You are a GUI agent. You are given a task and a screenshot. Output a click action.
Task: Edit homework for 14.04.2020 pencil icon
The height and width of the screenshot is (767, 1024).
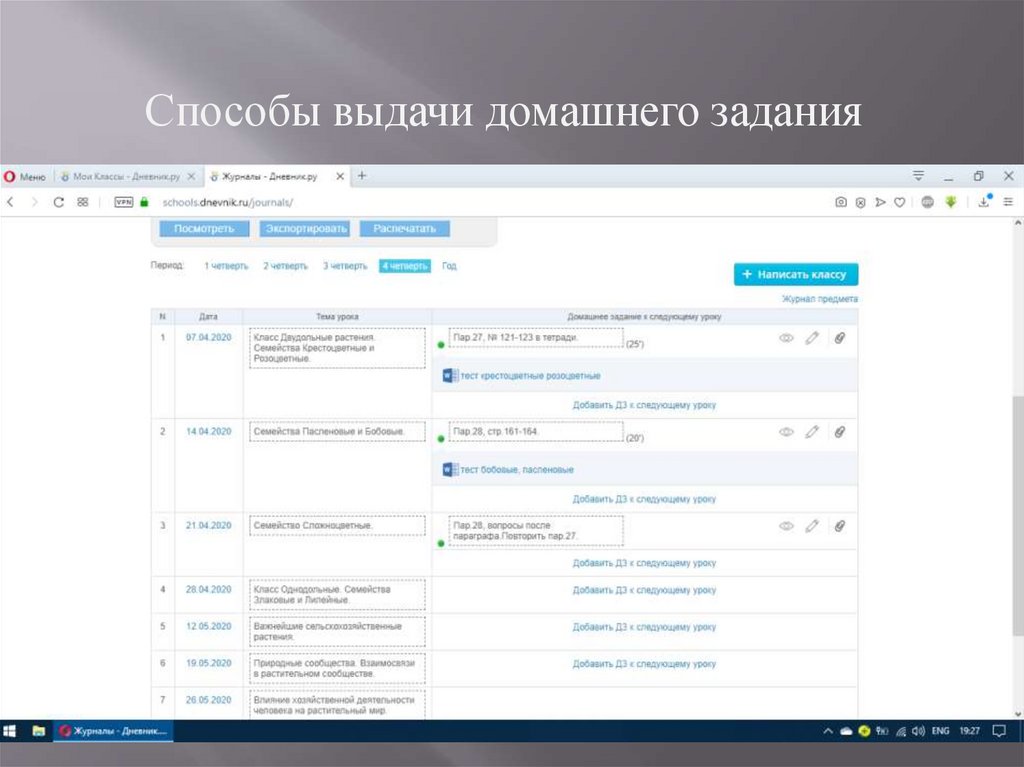coord(812,432)
